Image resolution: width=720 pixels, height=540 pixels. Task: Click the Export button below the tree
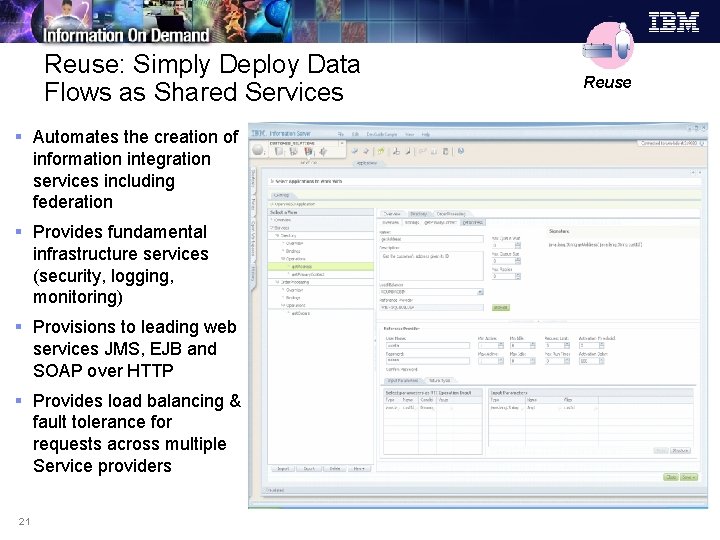pos(309,469)
